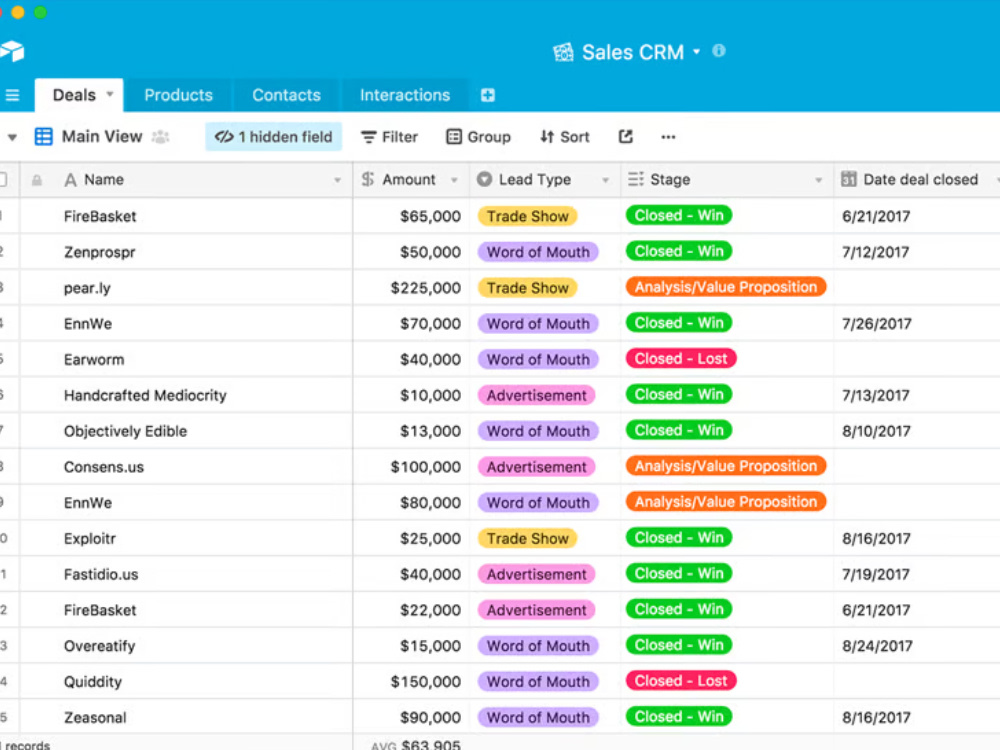Click Trade Show tag in FireBasket $65,000 row

click(527, 216)
